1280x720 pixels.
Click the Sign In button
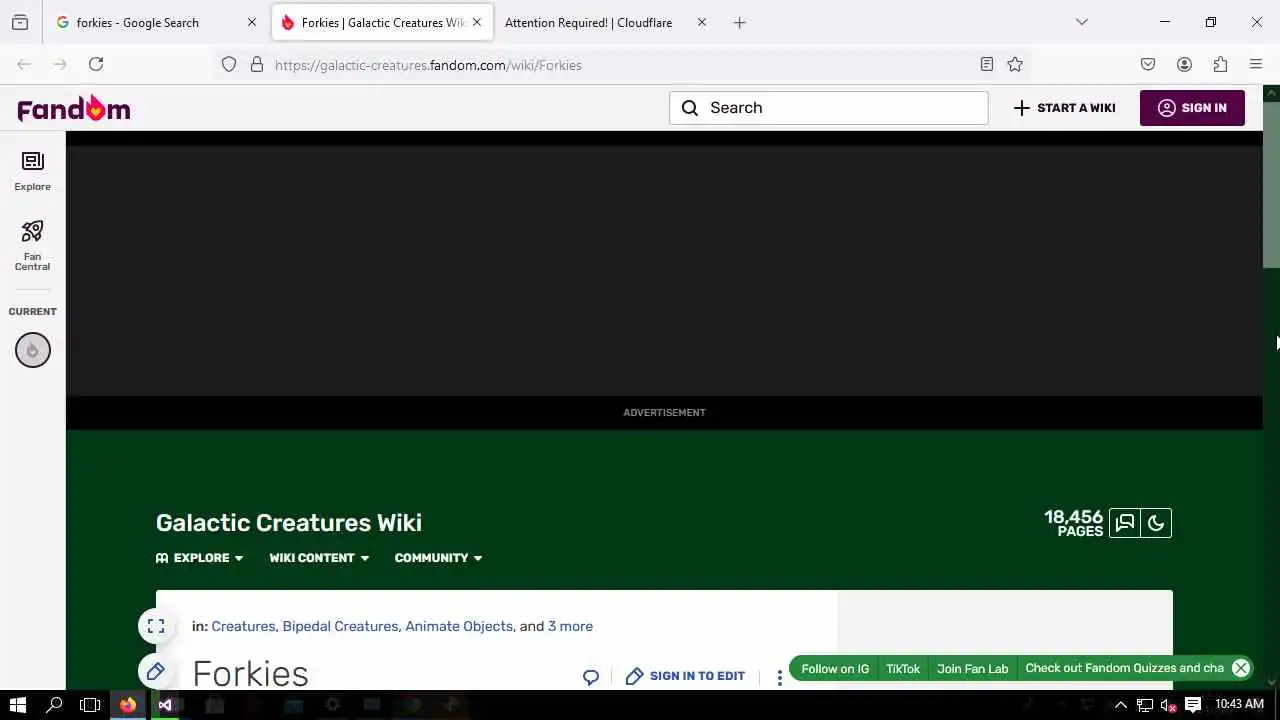1192,108
